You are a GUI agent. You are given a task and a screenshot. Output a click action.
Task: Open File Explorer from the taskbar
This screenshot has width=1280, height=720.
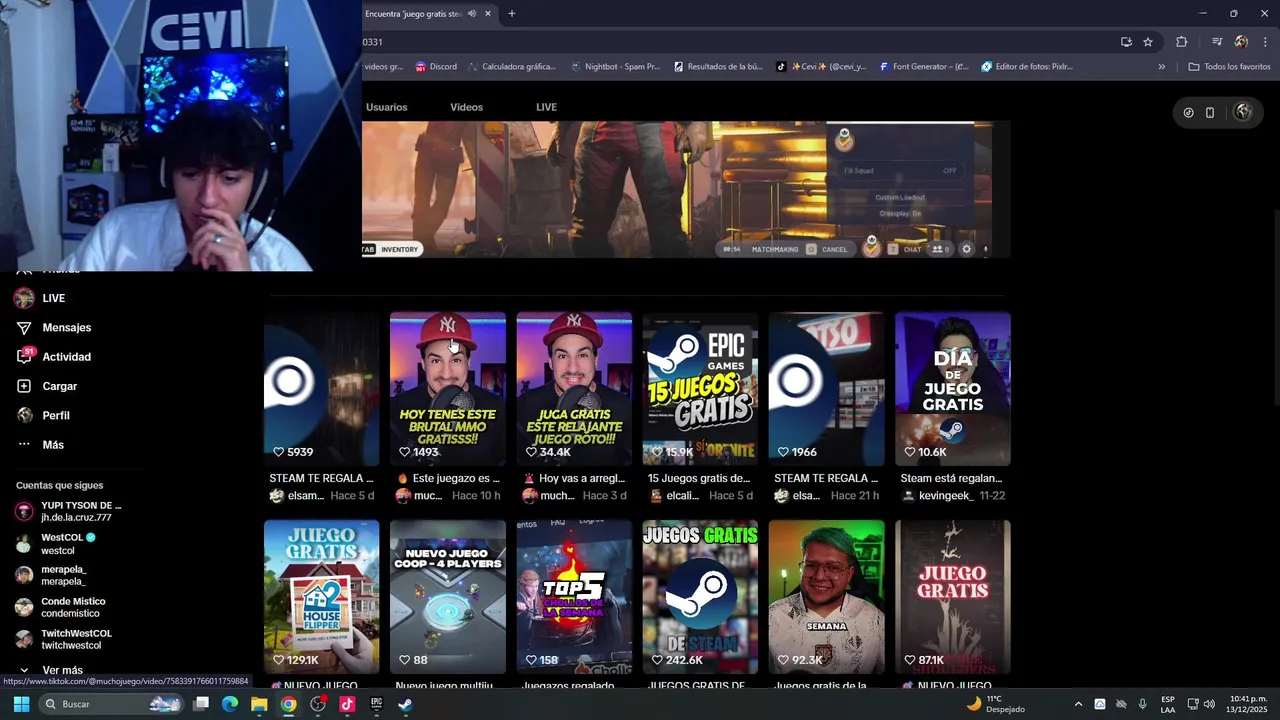pyautogui.click(x=259, y=704)
